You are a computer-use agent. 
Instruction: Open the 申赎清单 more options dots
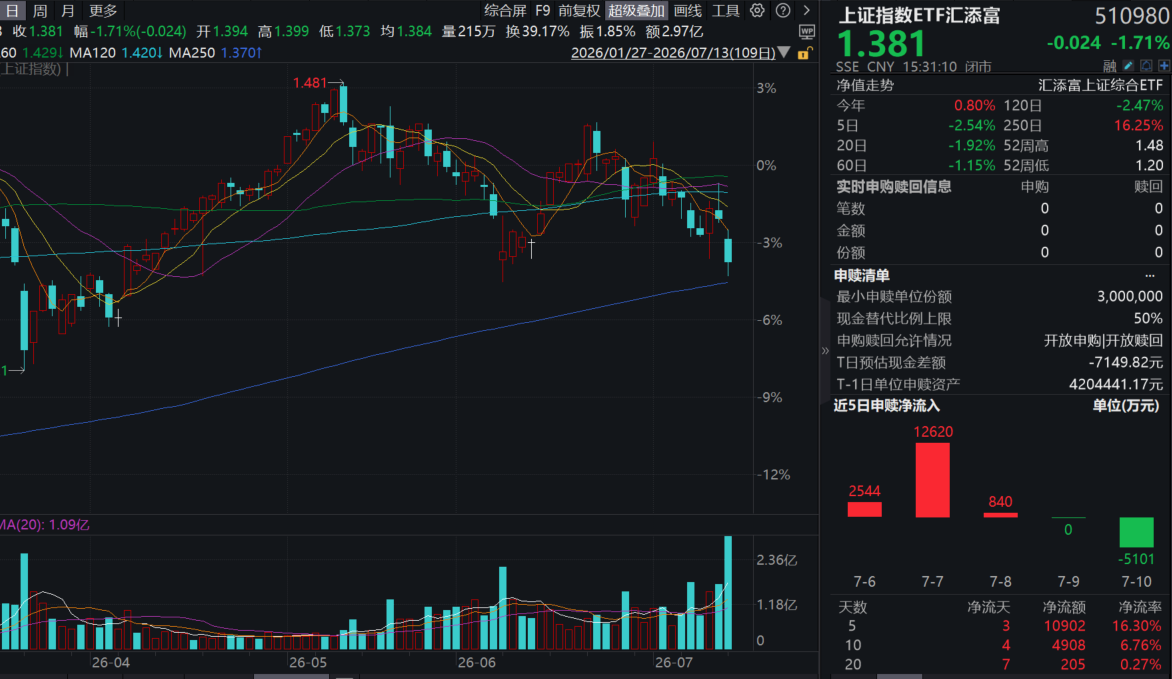[1150, 275]
